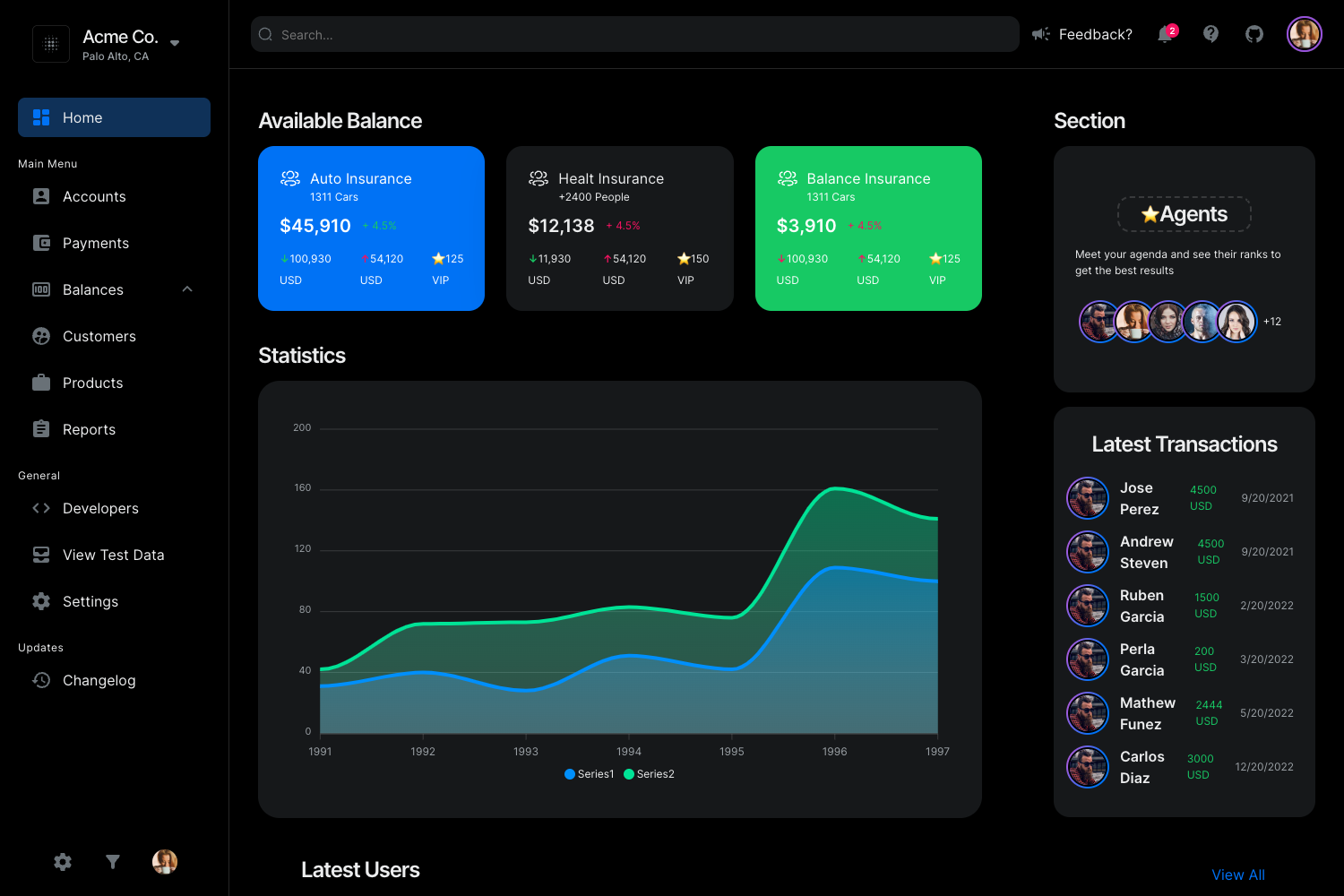
Task: Select Payments from the main menu
Action: click(95, 243)
